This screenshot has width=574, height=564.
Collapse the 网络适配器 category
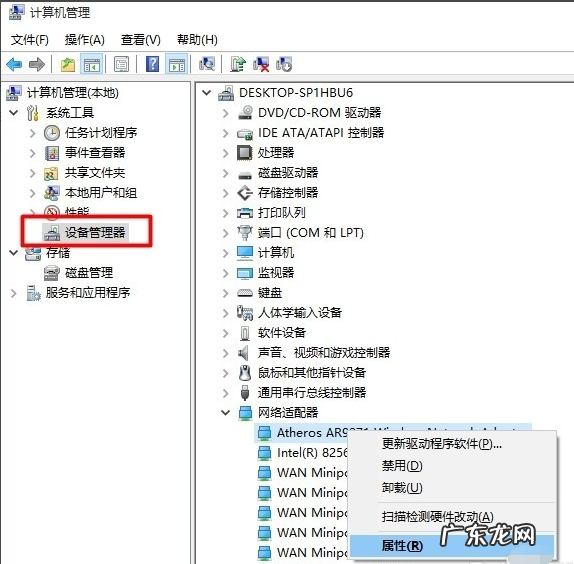pyautogui.click(x=226, y=413)
